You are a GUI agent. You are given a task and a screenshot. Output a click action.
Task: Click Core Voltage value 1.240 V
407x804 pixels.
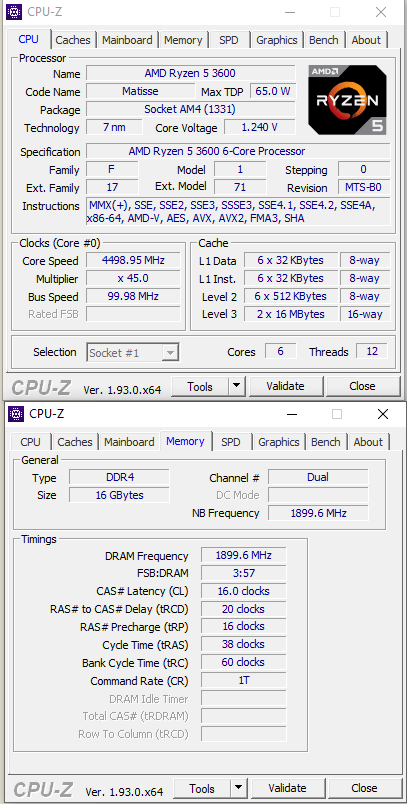pyautogui.click(x=260, y=127)
